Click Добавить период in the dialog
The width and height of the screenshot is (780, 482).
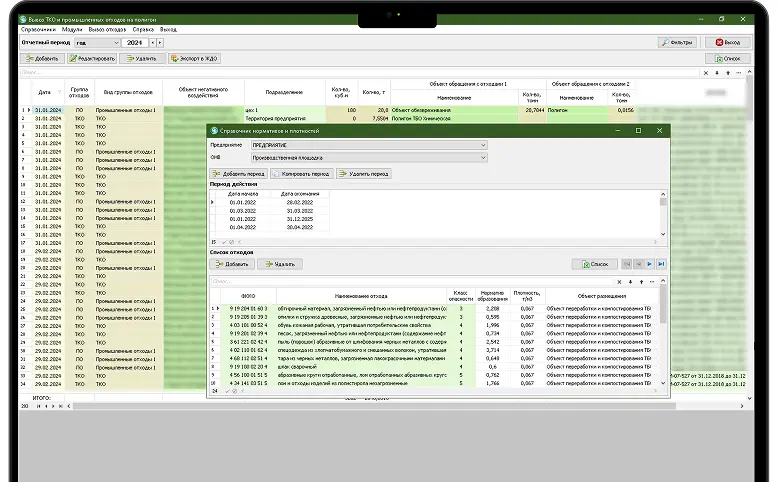coord(235,174)
